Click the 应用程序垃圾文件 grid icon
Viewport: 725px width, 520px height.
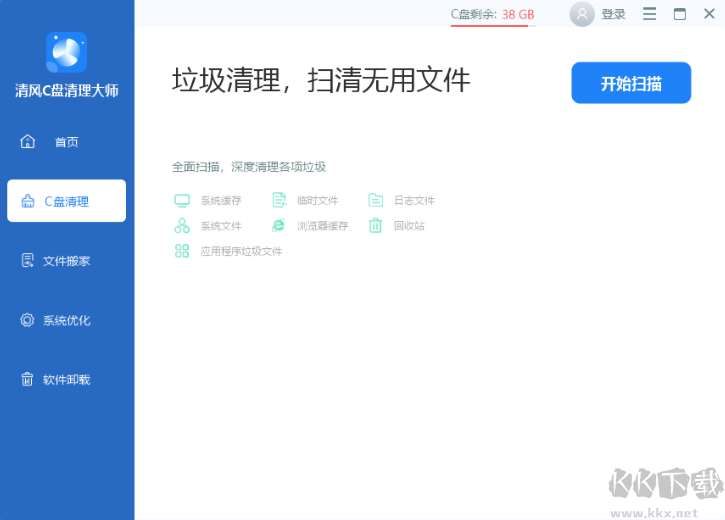(x=182, y=251)
